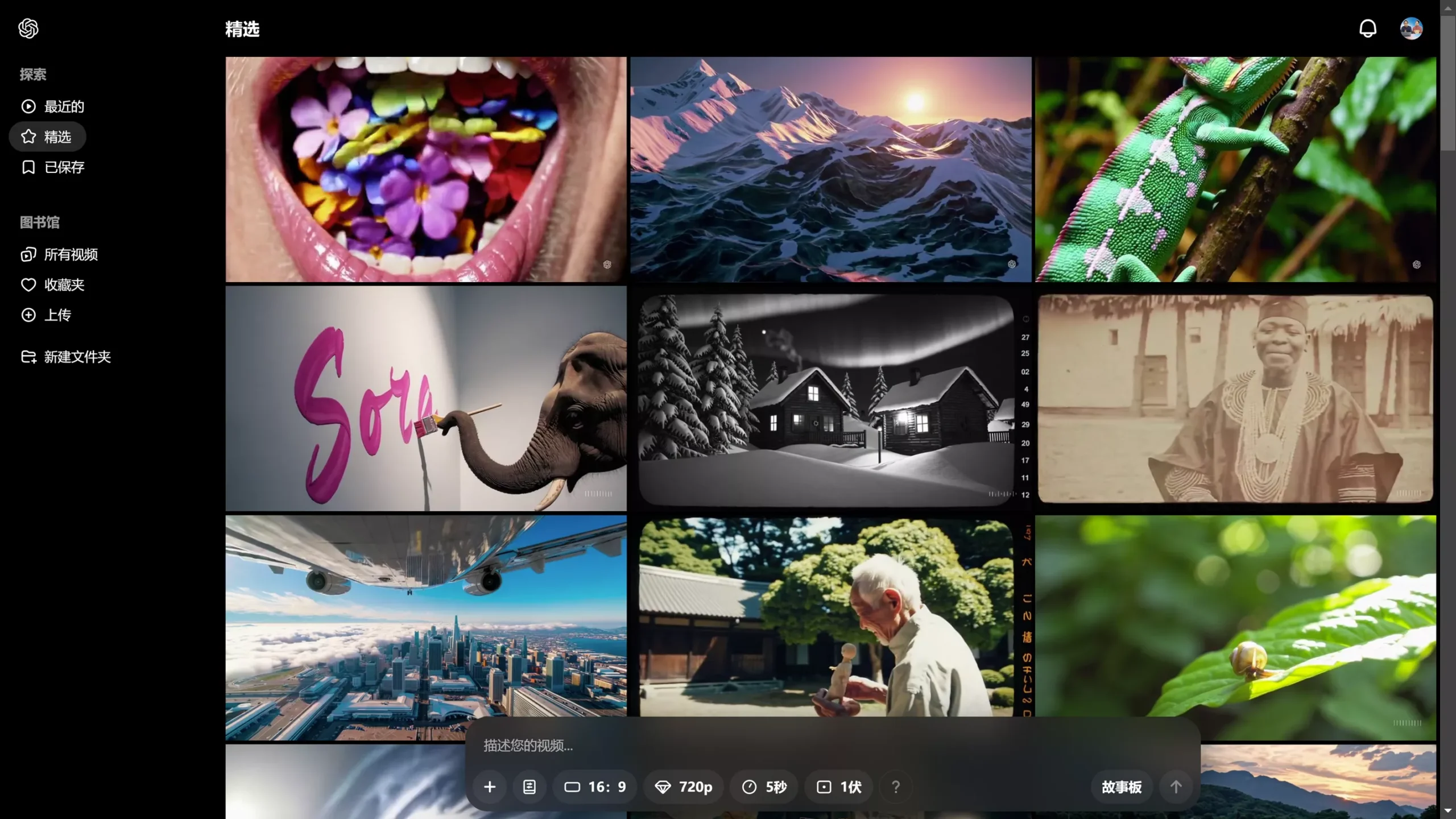Click the plus icon in prompt bar
The height and width of the screenshot is (819, 1456).
click(490, 787)
